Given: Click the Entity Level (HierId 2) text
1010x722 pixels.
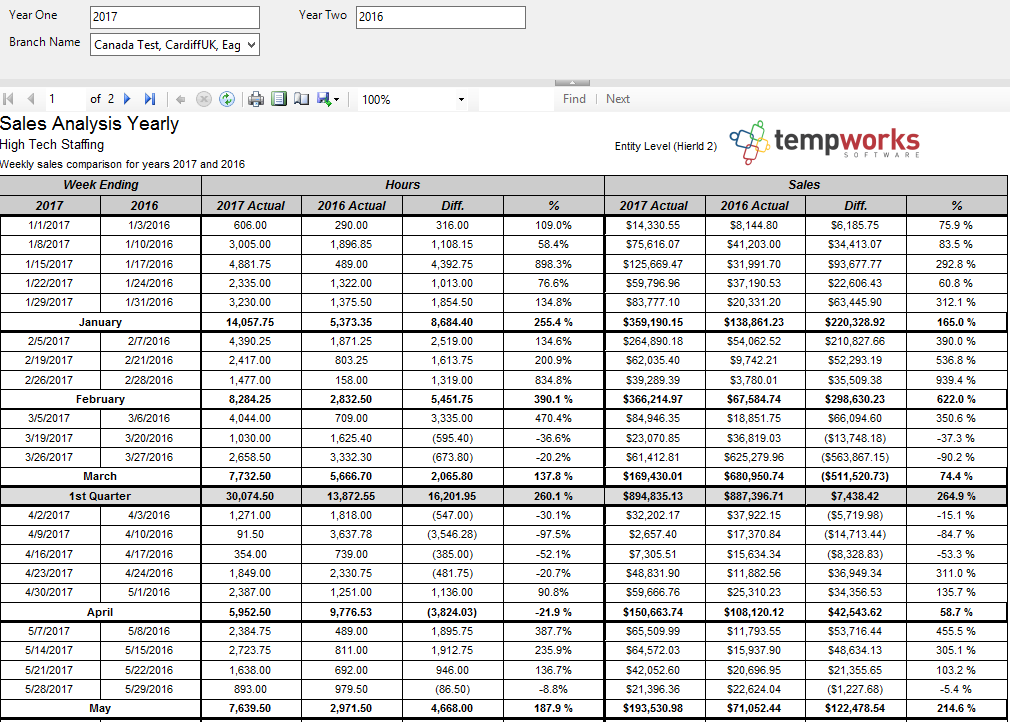Looking at the screenshot, I should pyautogui.click(x=665, y=146).
